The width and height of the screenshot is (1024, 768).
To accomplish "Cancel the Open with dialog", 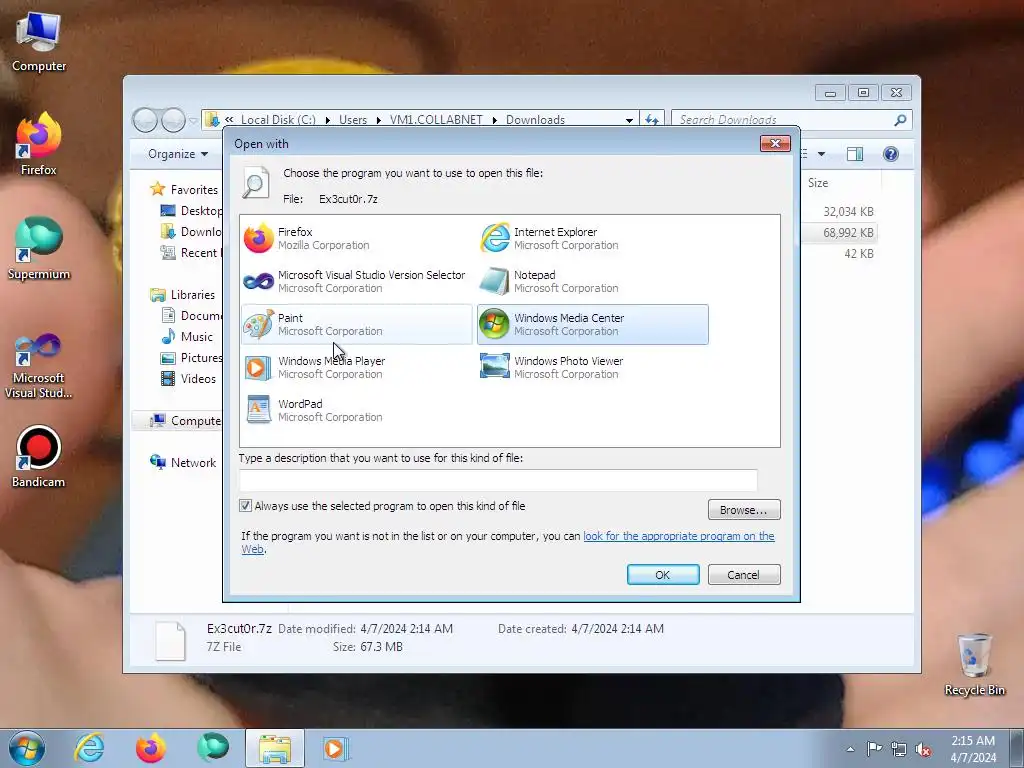I will coord(744,575).
